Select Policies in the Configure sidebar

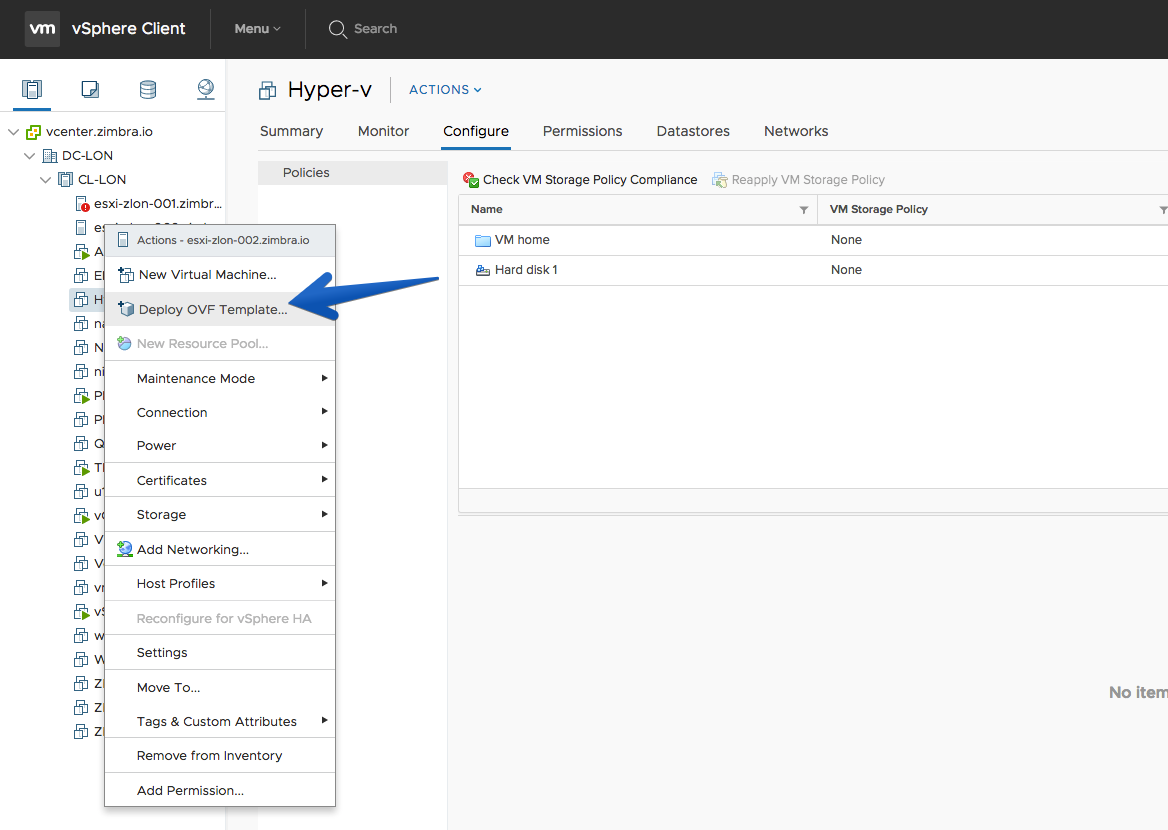pyautogui.click(x=352, y=173)
